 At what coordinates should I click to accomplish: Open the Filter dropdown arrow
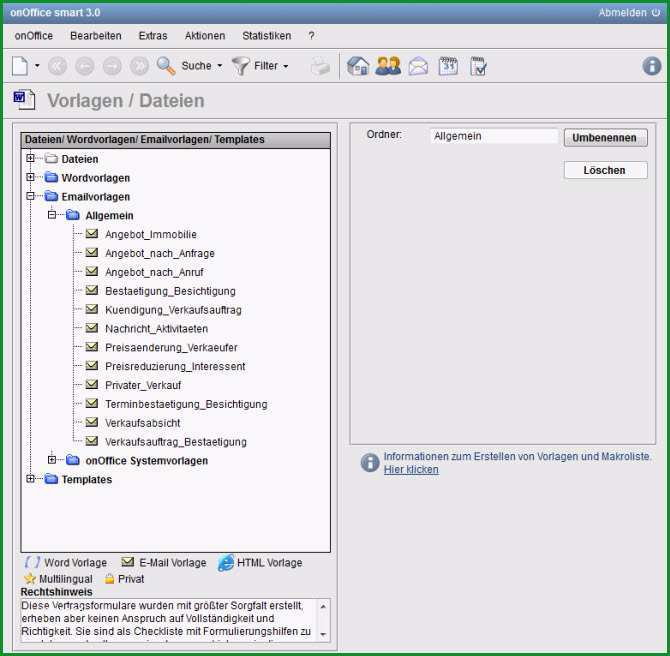point(285,66)
